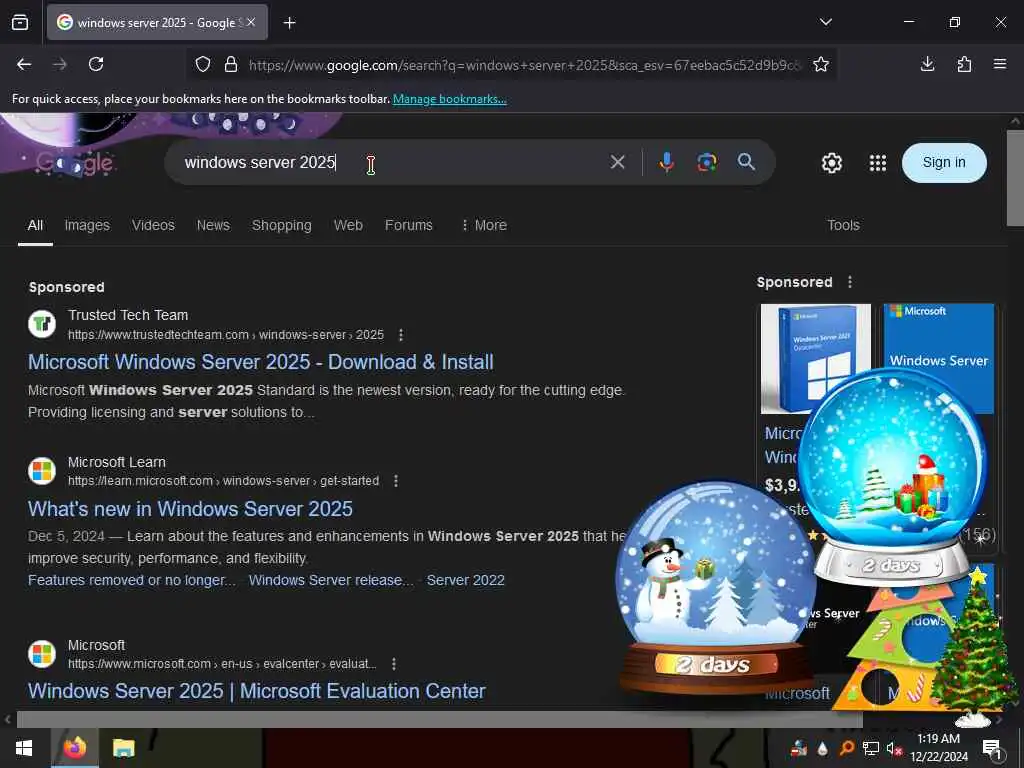
Task: Switch to the News tab
Action: point(214,225)
